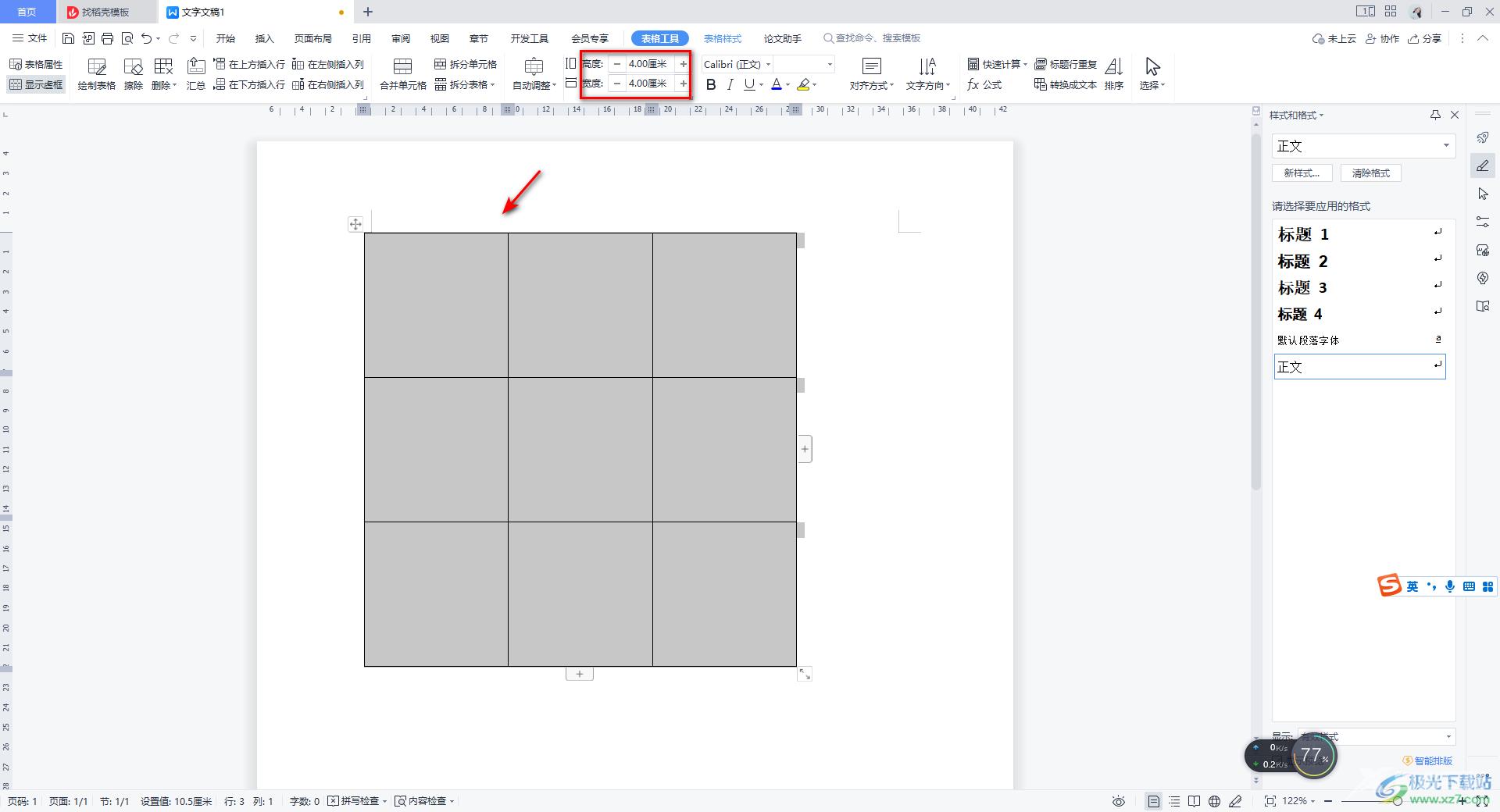Open the Split Table (拆分表格) dropdown

coord(466,84)
